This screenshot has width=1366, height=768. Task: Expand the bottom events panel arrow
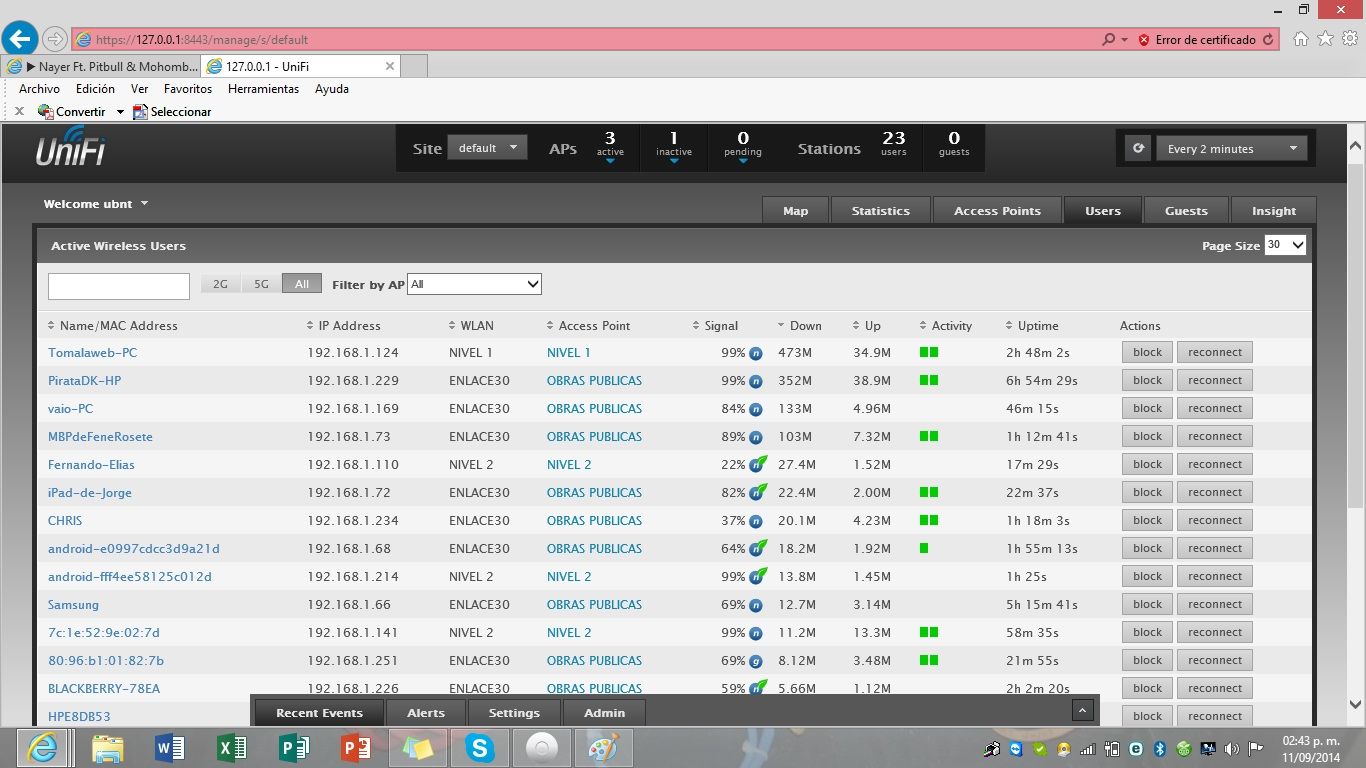pyautogui.click(x=1082, y=711)
